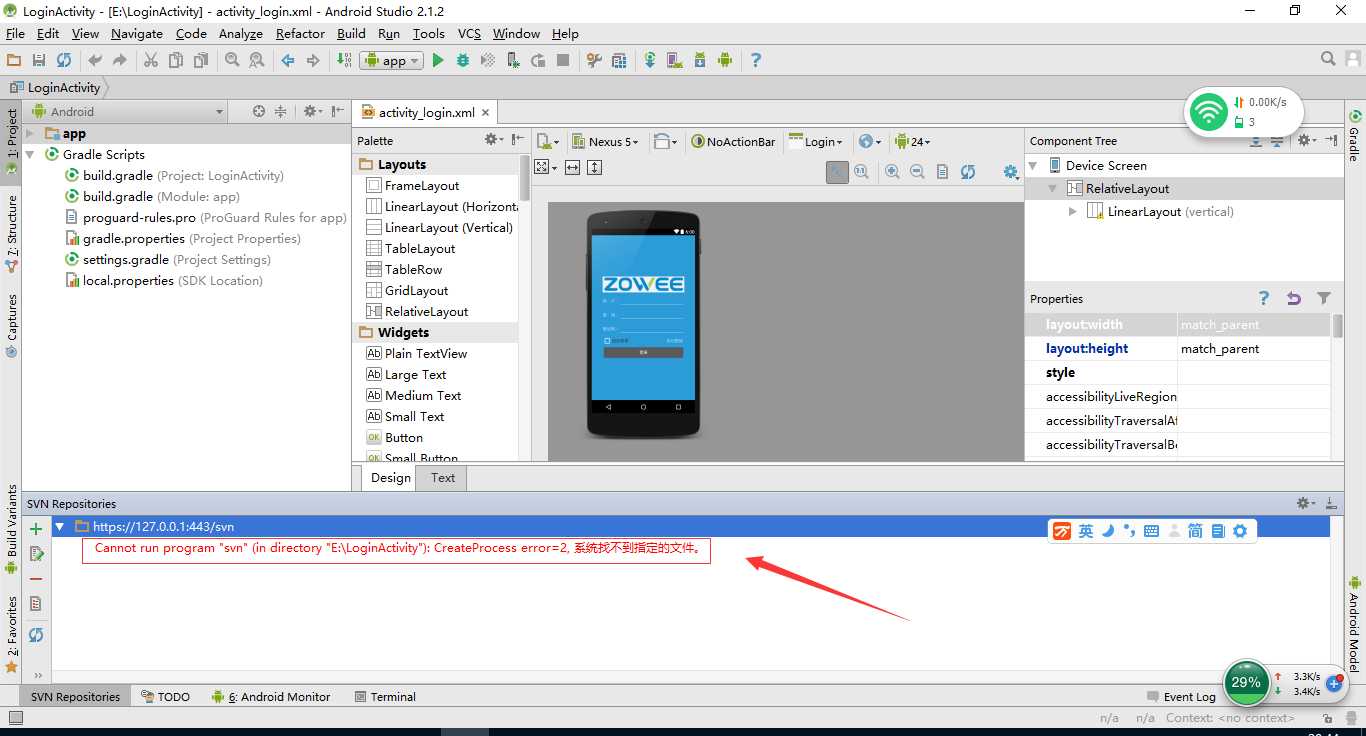Open the VCS menu
1366x736 pixels.
click(x=469, y=33)
